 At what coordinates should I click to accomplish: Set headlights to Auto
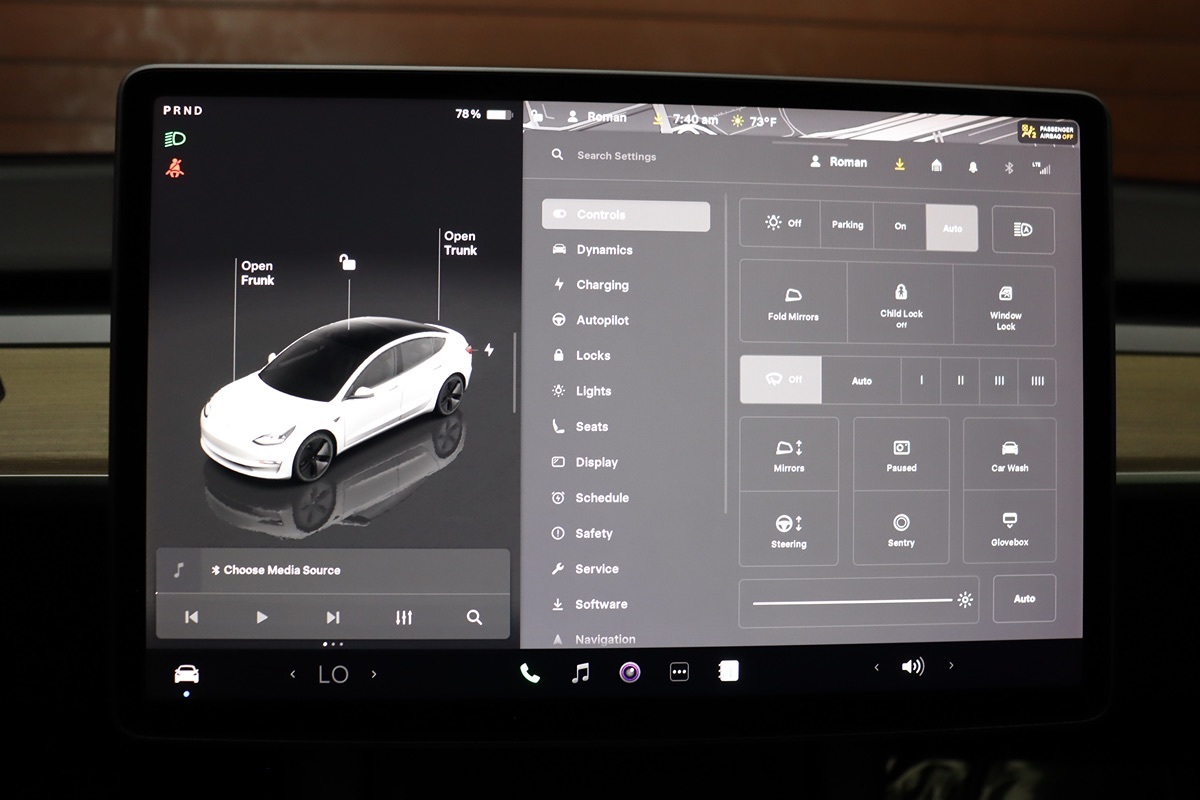pos(952,228)
